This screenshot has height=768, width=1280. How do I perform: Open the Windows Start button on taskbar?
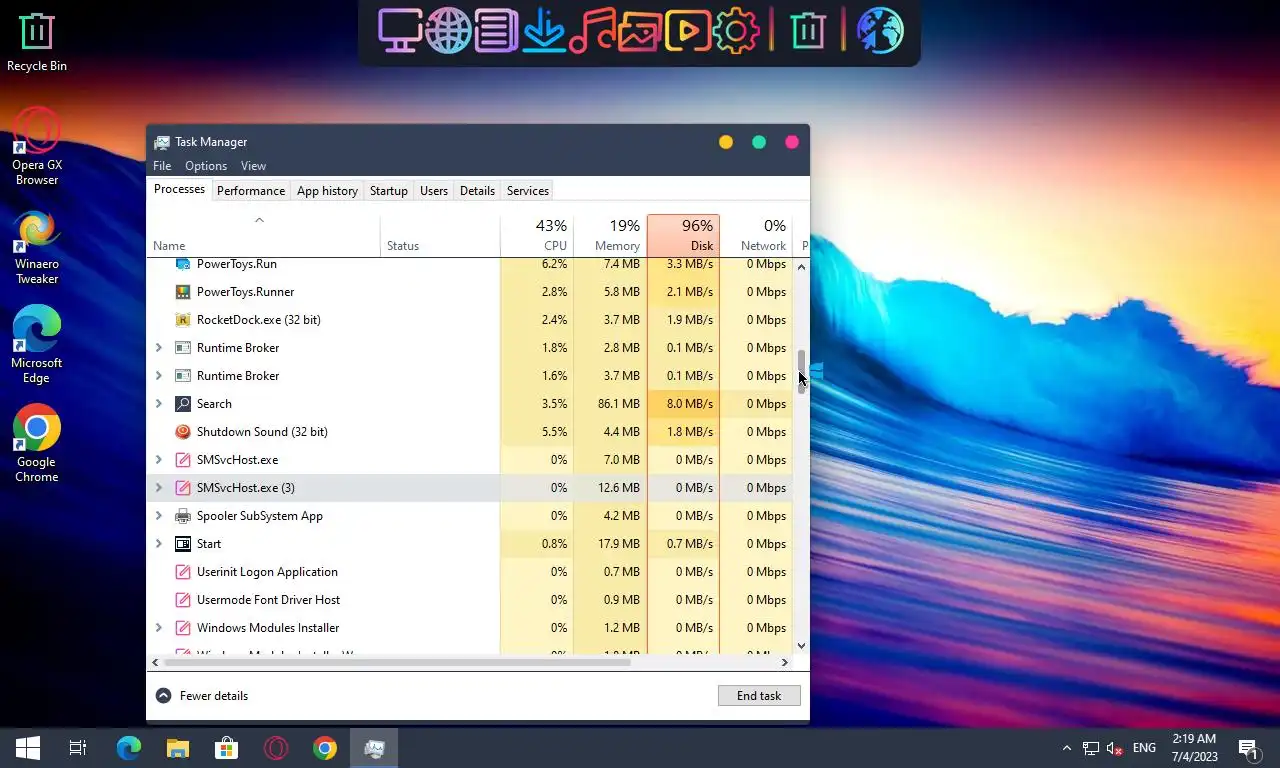click(x=28, y=748)
